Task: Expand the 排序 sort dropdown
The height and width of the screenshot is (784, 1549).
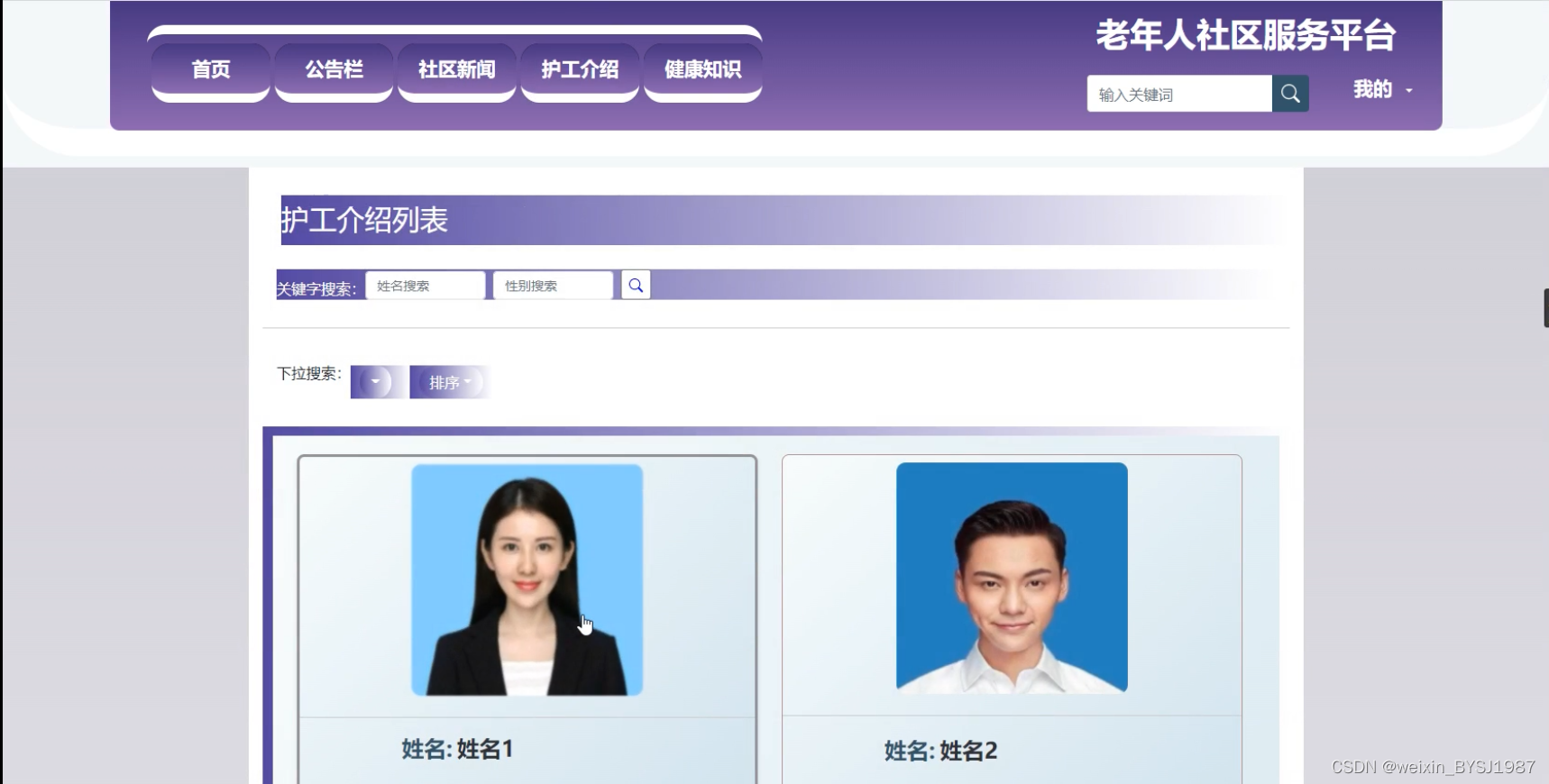Action: coord(449,382)
